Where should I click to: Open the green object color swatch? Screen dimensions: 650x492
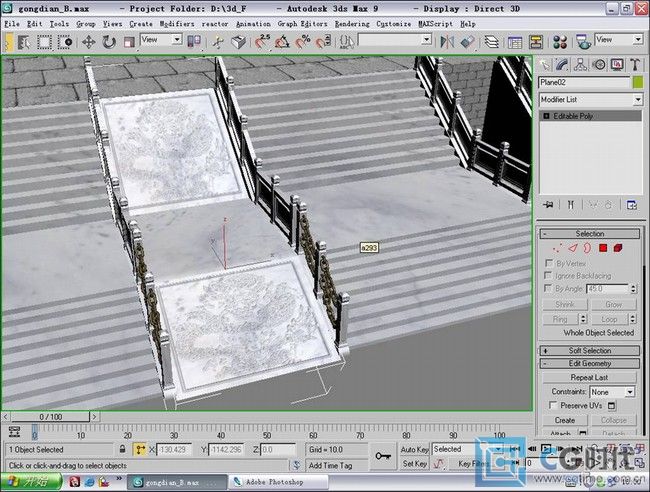click(638, 82)
